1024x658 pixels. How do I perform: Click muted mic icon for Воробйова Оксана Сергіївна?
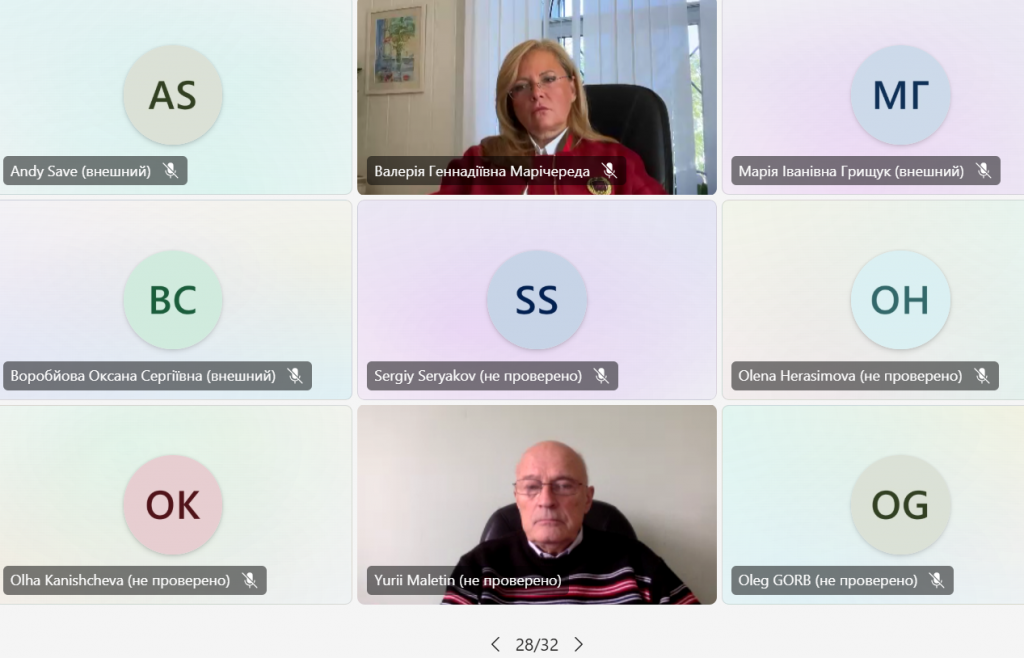coord(295,376)
